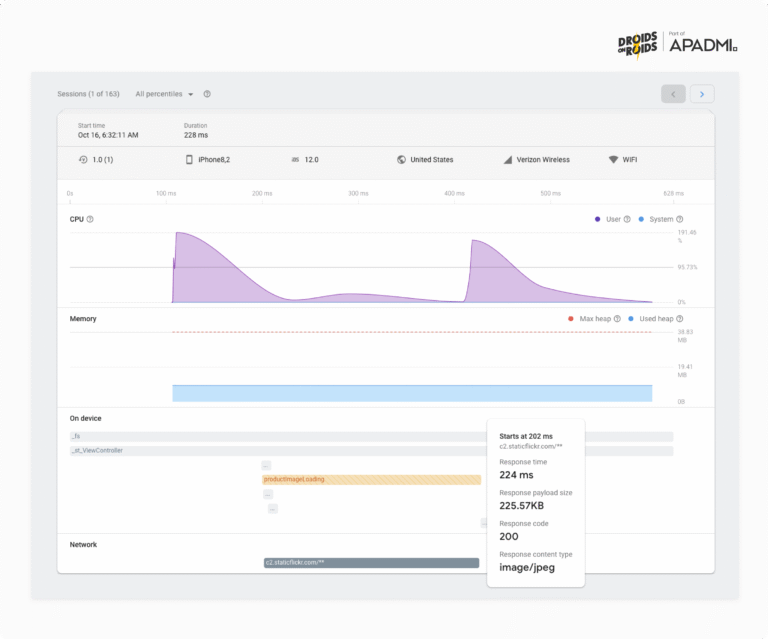
Task: Click the System legend blue dot
Action: pyautogui.click(x=641, y=219)
